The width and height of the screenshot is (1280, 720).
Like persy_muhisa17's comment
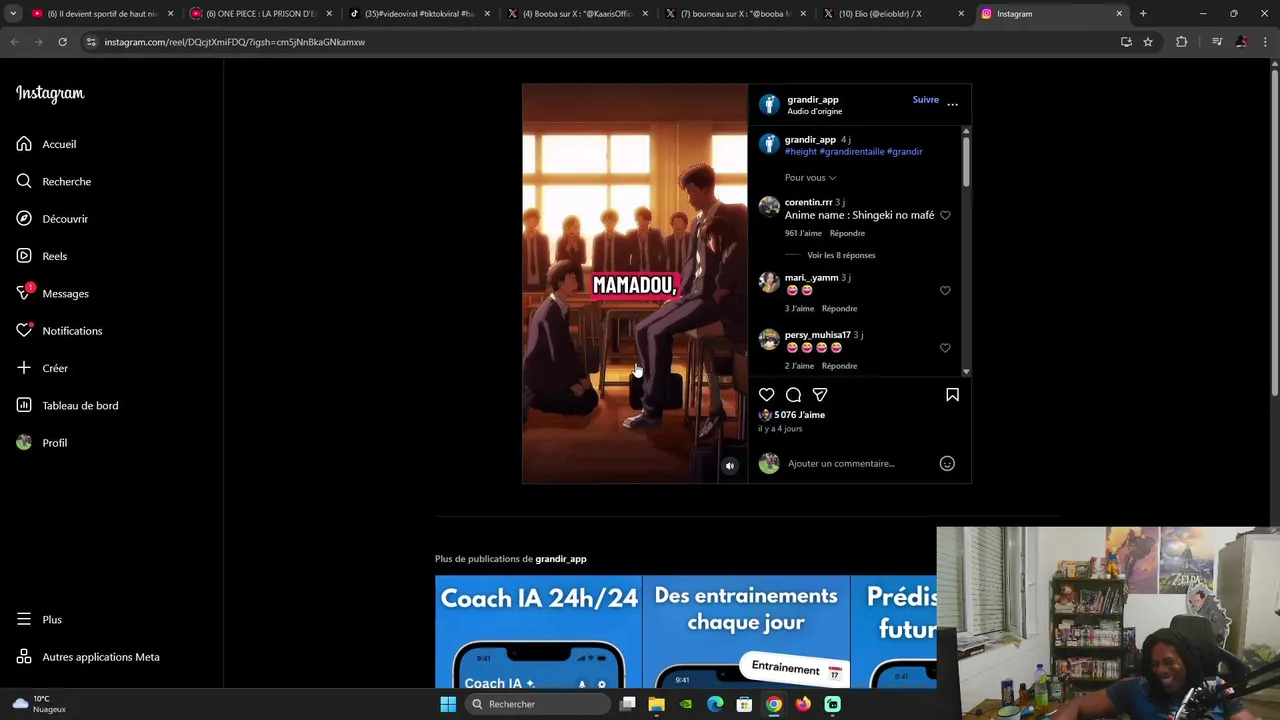coord(945,348)
